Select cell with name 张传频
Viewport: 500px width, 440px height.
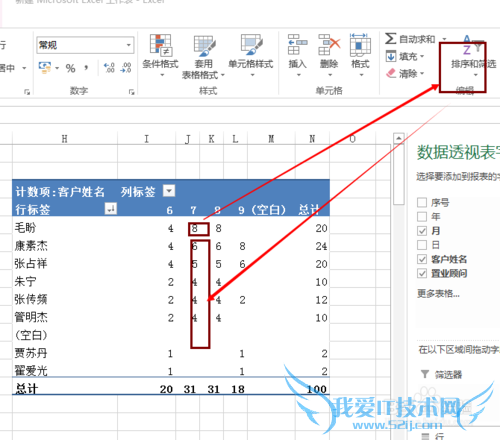point(65,300)
